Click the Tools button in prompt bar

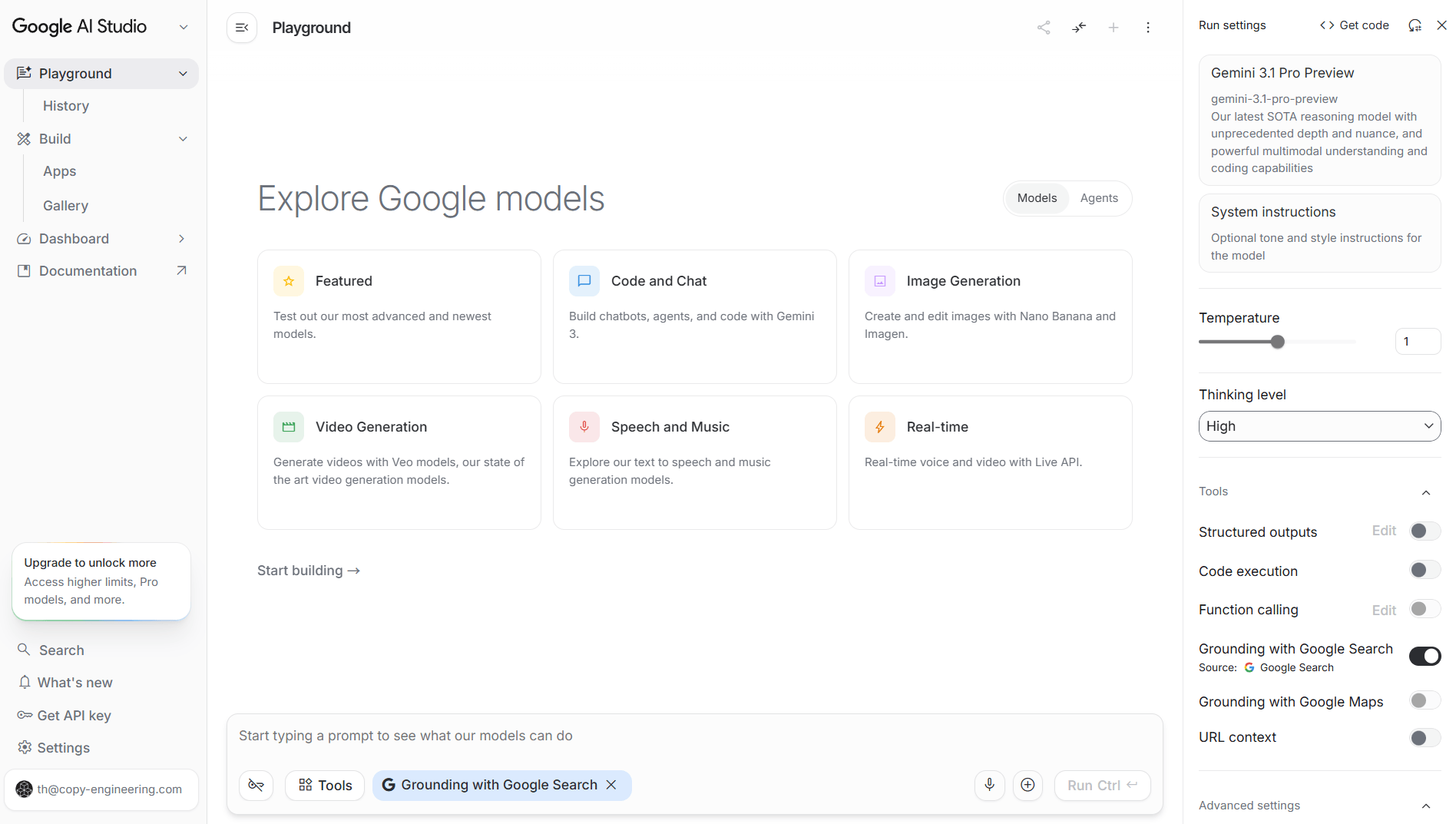pyautogui.click(x=325, y=785)
